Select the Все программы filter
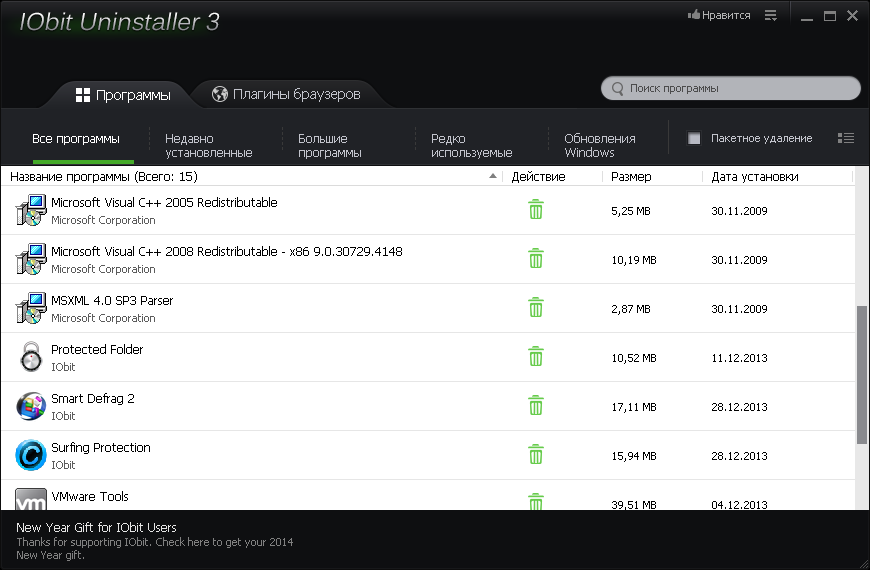This screenshot has width=870, height=570. pos(76,139)
